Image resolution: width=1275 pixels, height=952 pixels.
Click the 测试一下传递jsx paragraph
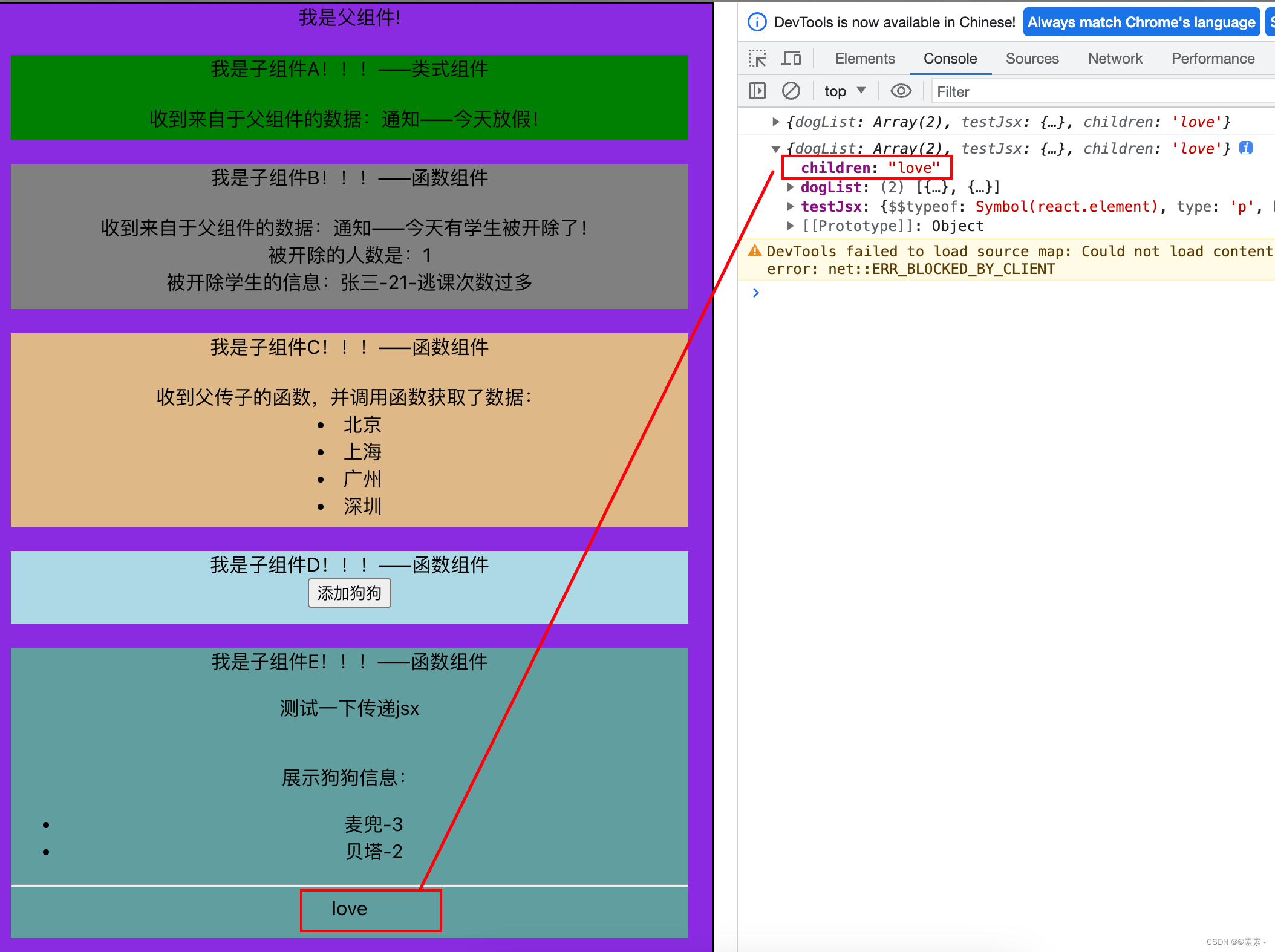(350, 708)
